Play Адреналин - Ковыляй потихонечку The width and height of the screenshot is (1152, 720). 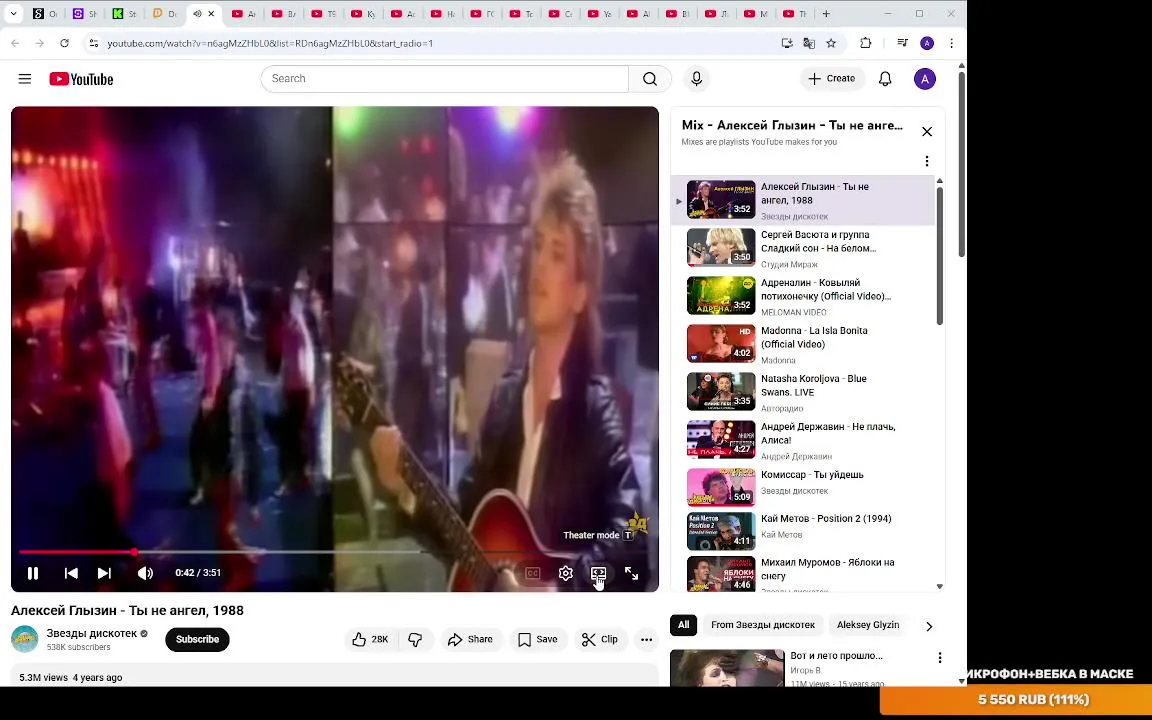pos(802,296)
